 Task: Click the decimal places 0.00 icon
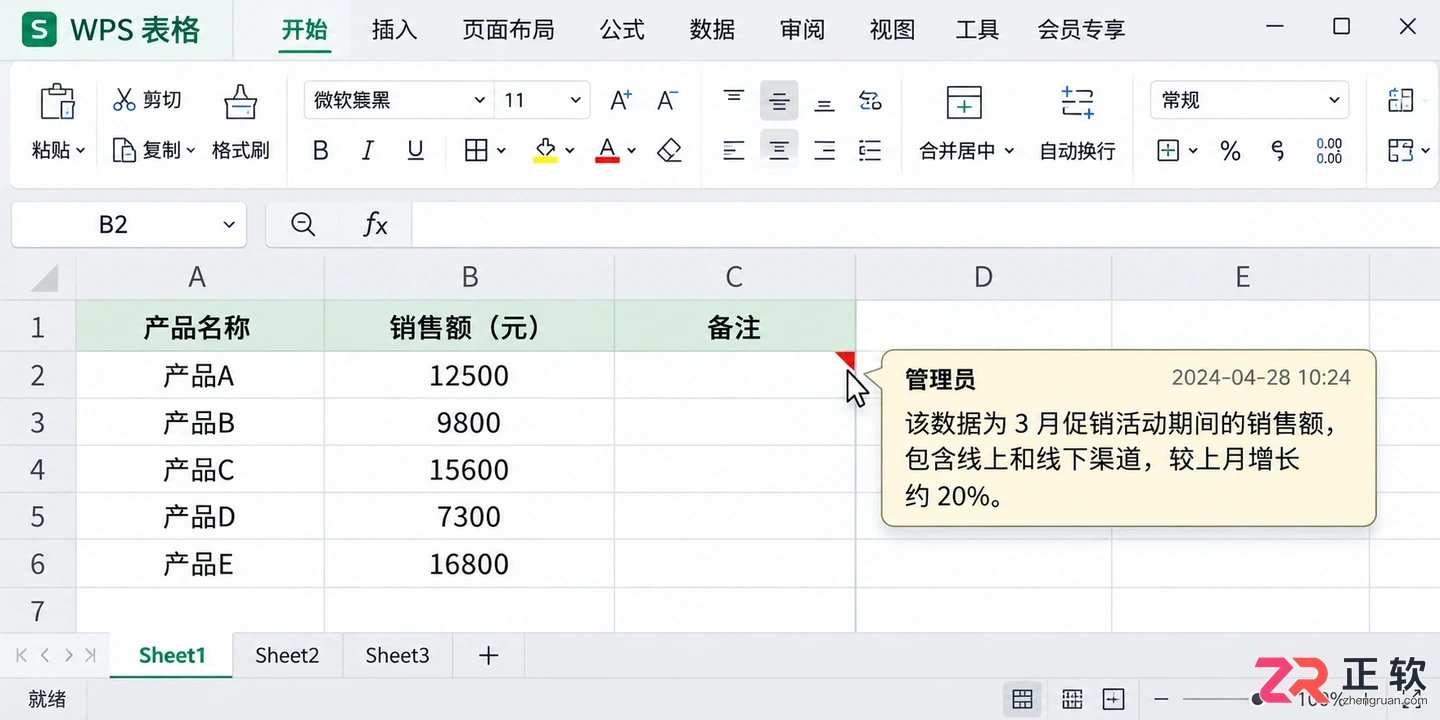click(1329, 151)
